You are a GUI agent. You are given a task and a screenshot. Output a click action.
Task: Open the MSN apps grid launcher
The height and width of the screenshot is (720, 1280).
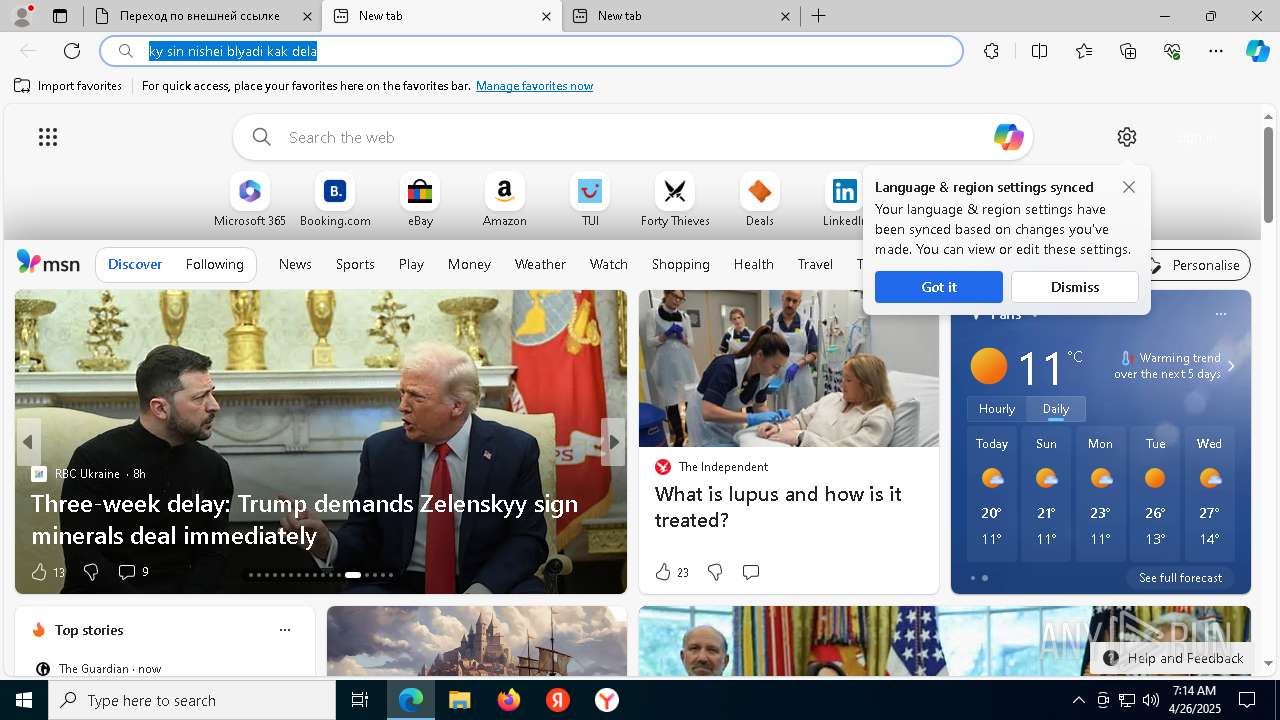click(48, 137)
